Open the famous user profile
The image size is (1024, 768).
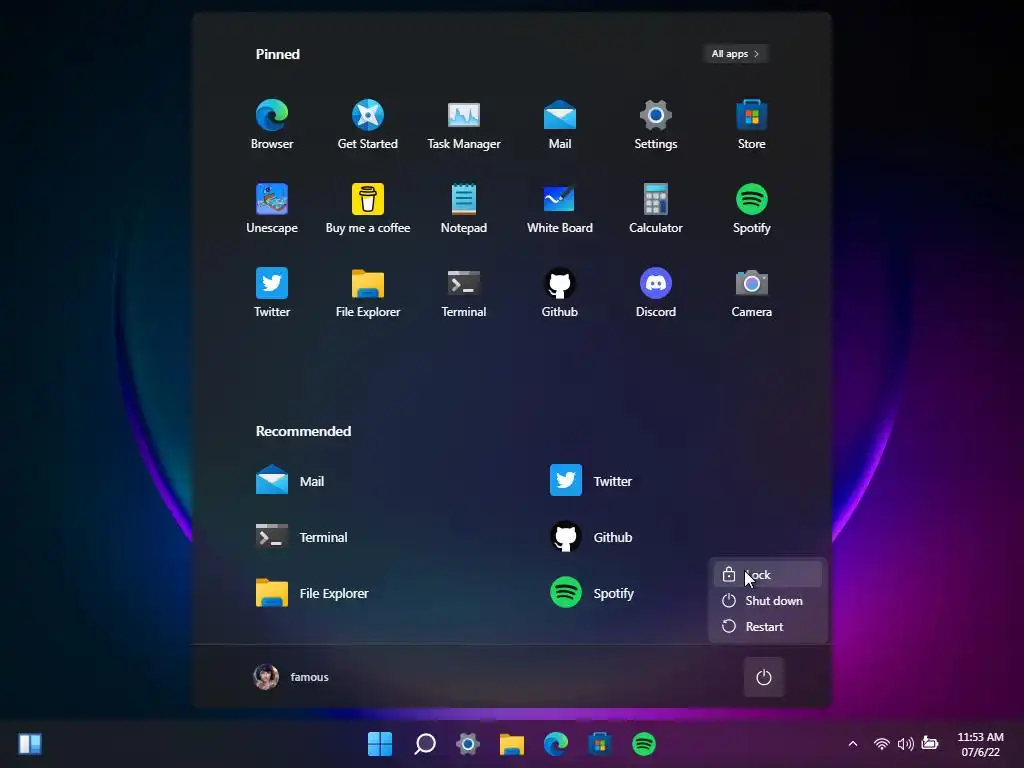click(x=291, y=677)
